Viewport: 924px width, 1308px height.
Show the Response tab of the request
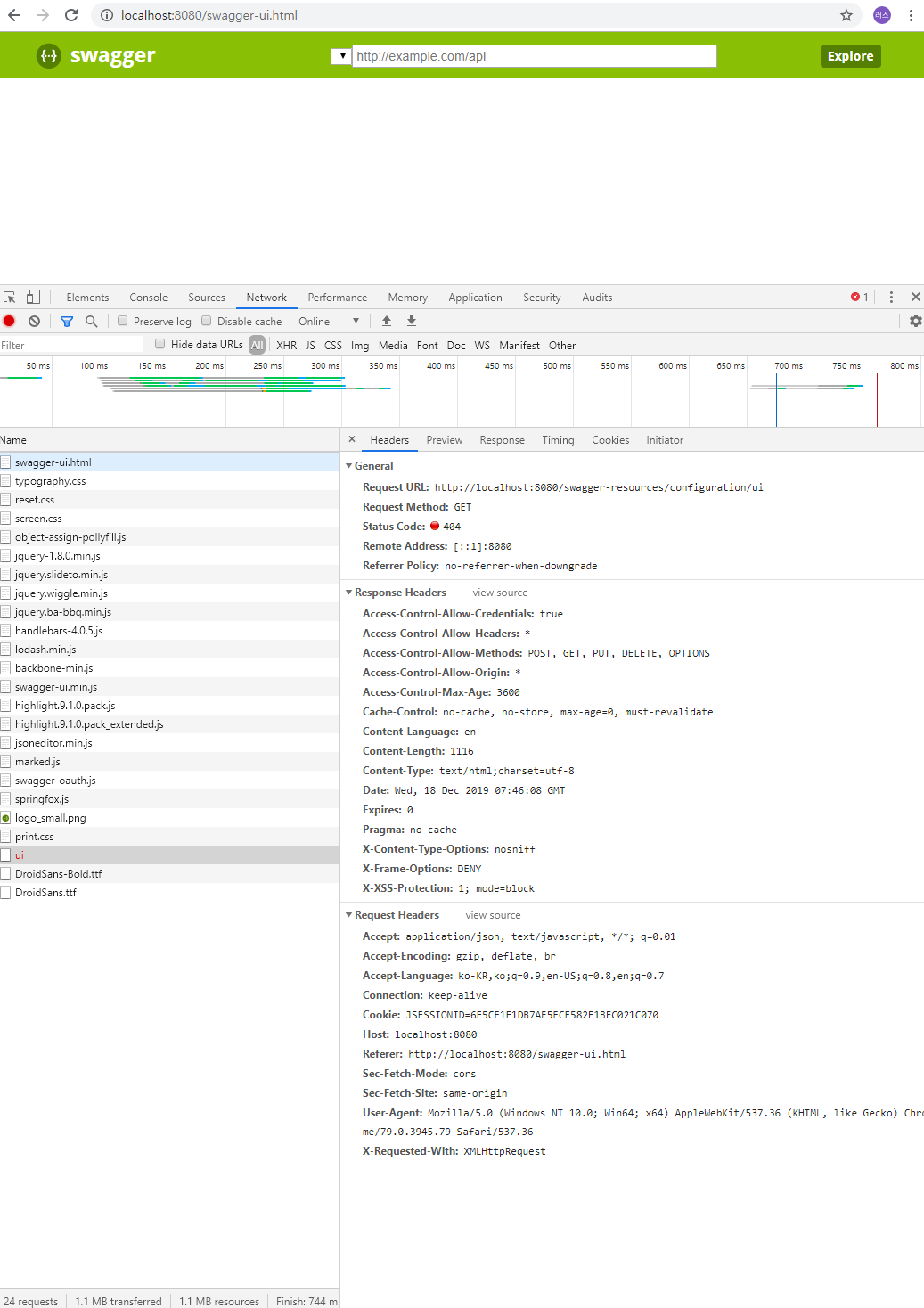[503, 440]
